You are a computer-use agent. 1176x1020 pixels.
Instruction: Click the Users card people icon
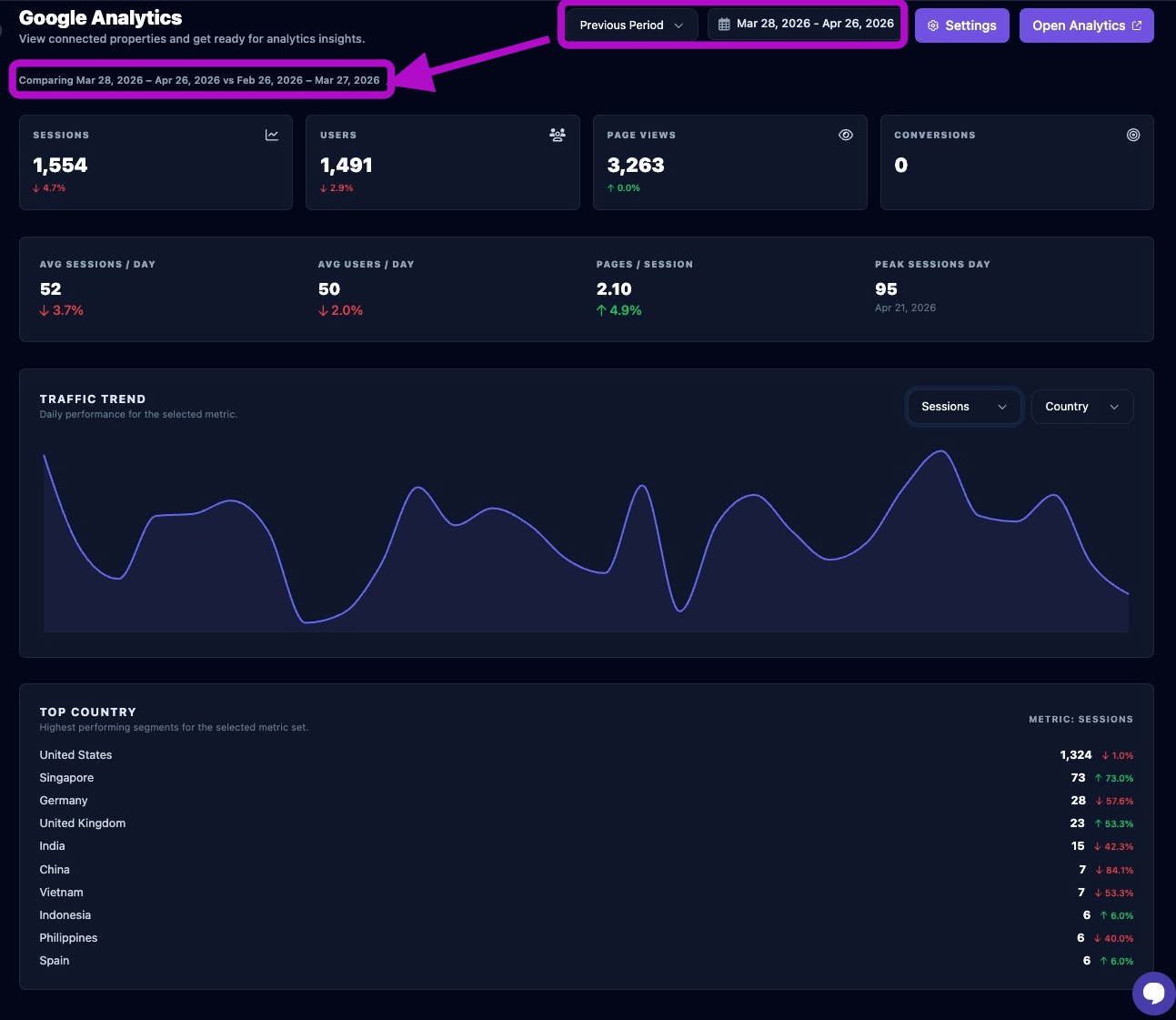[558, 135]
